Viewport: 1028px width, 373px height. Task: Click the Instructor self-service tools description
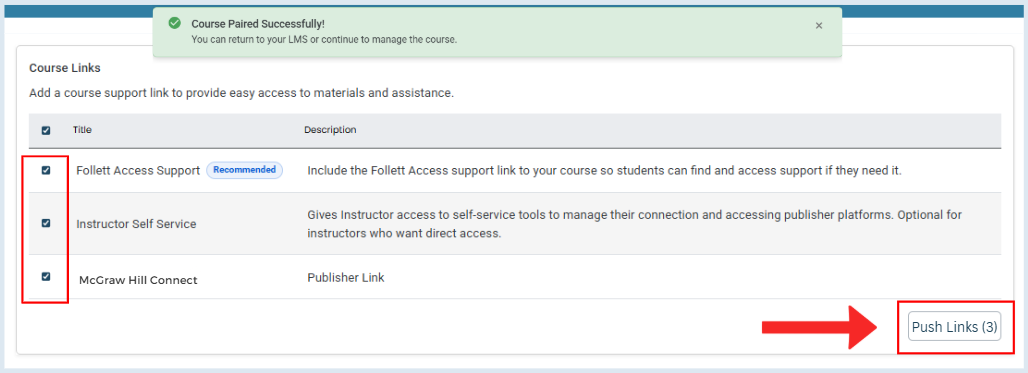click(x=639, y=224)
